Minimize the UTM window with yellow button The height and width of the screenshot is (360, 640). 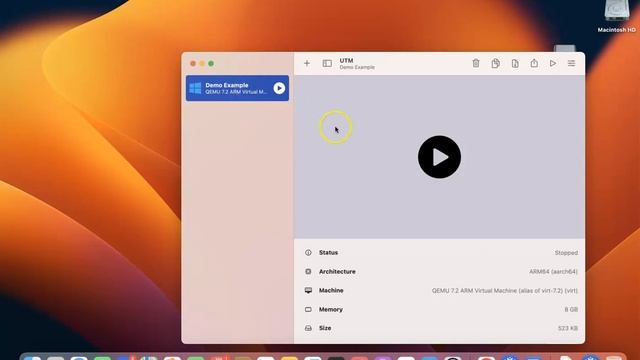pos(202,64)
